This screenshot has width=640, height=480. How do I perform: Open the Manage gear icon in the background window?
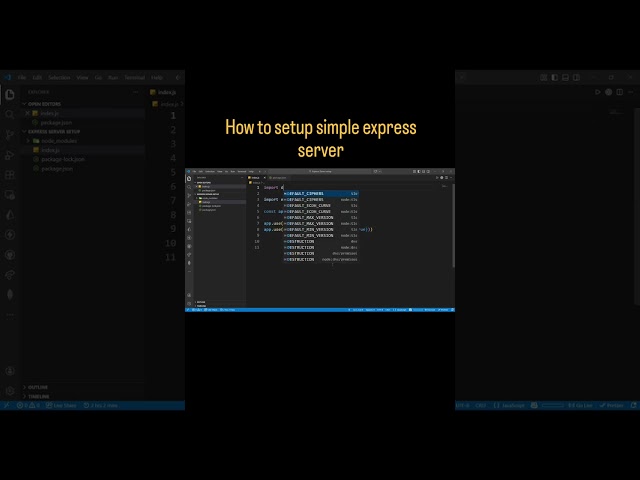click(x=10, y=391)
